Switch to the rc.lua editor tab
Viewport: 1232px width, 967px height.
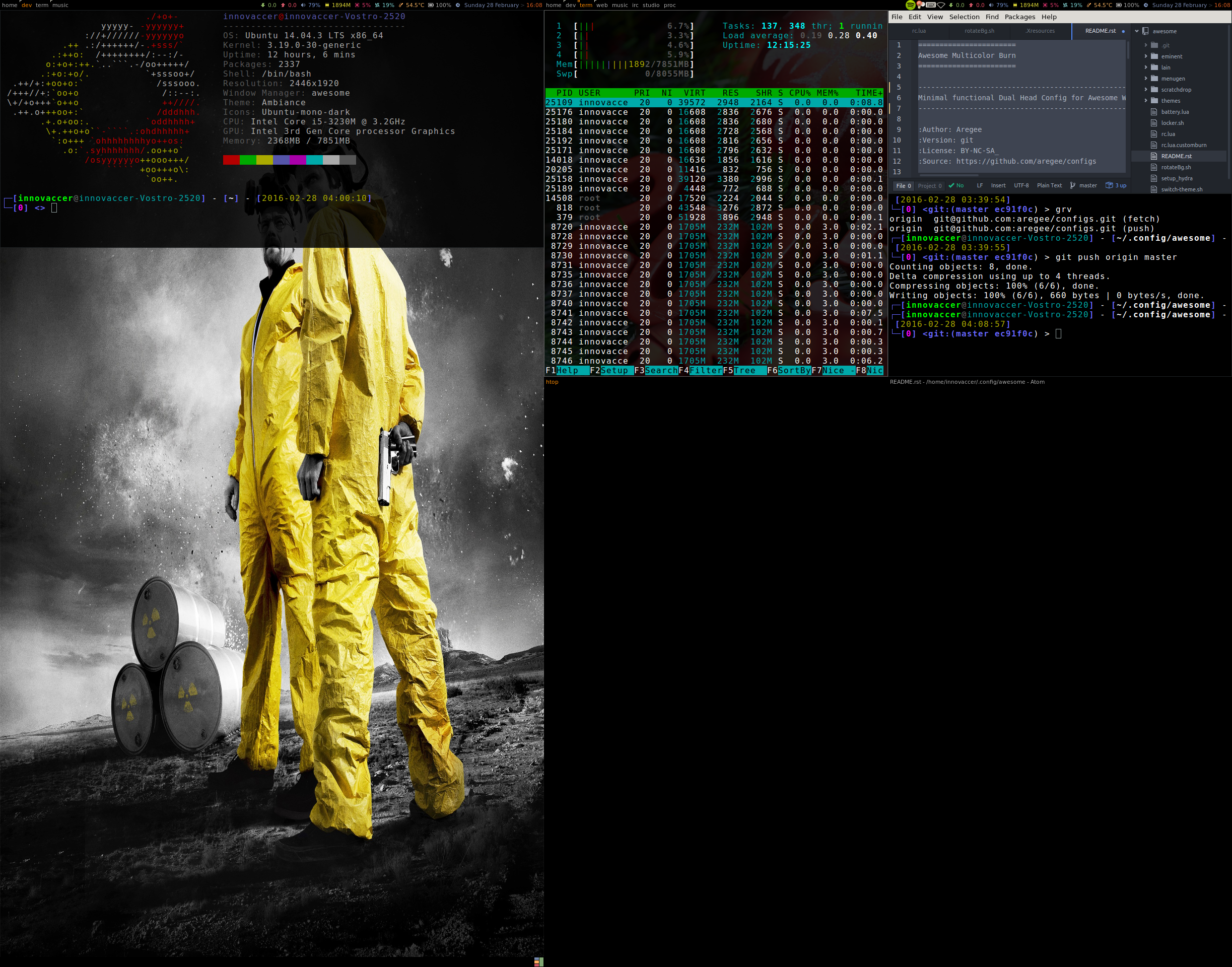[x=919, y=31]
